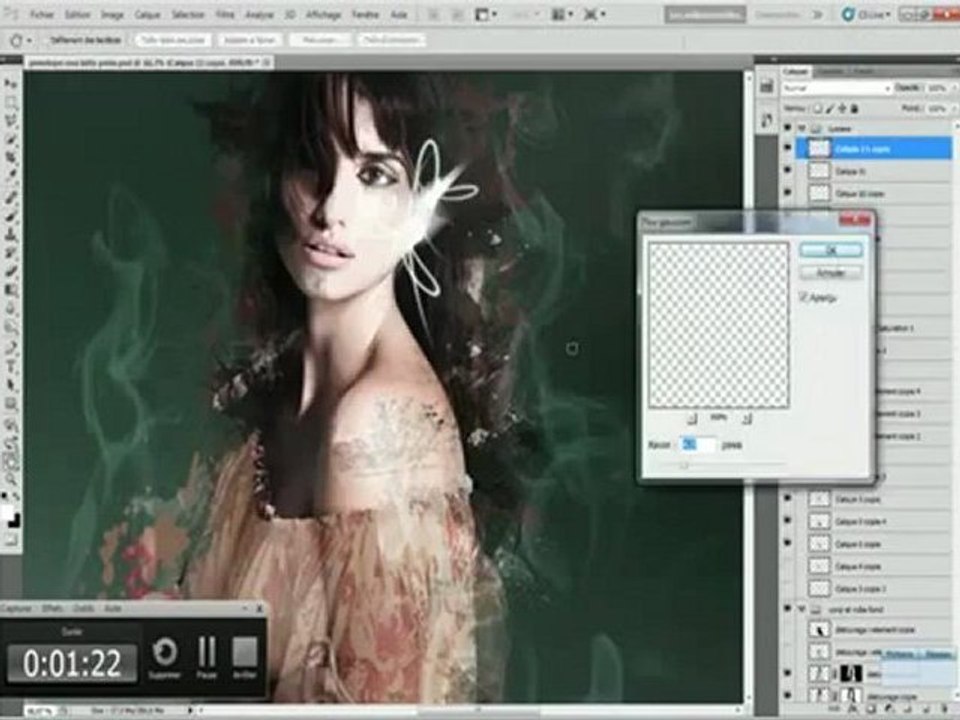Select the Move tool in the toolbar
This screenshot has width=960, height=720.
(12, 84)
